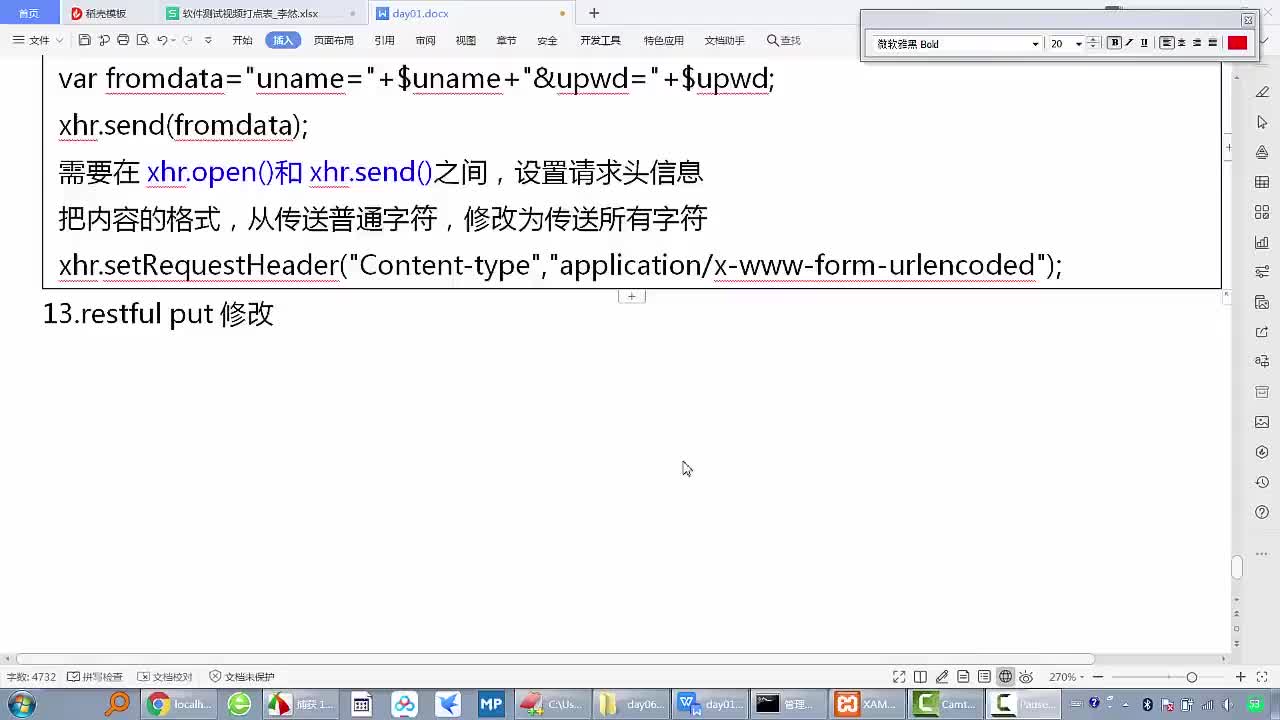Click the table grid icon in right sidebar

(x=1262, y=182)
